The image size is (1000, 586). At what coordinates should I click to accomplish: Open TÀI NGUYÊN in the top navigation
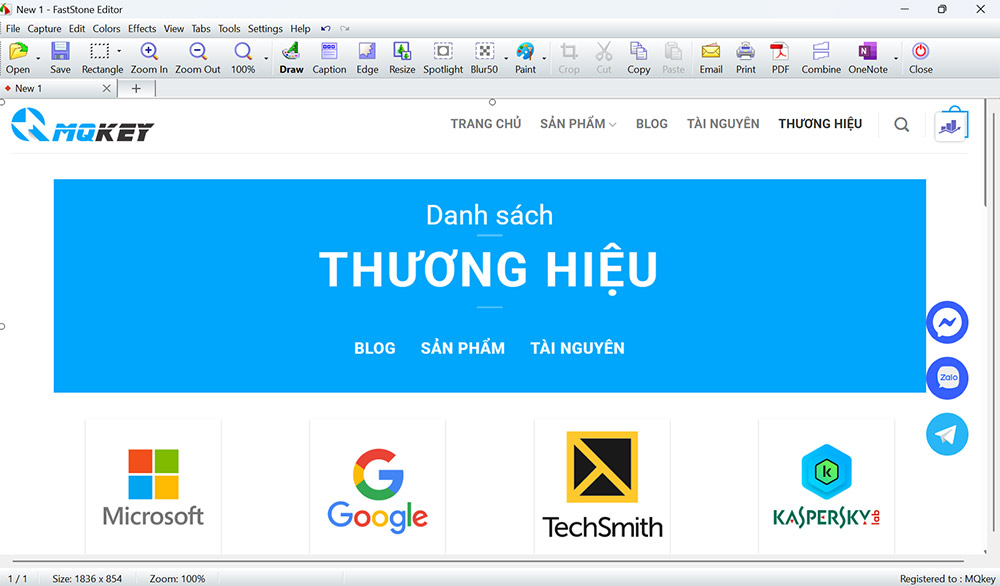click(723, 124)
